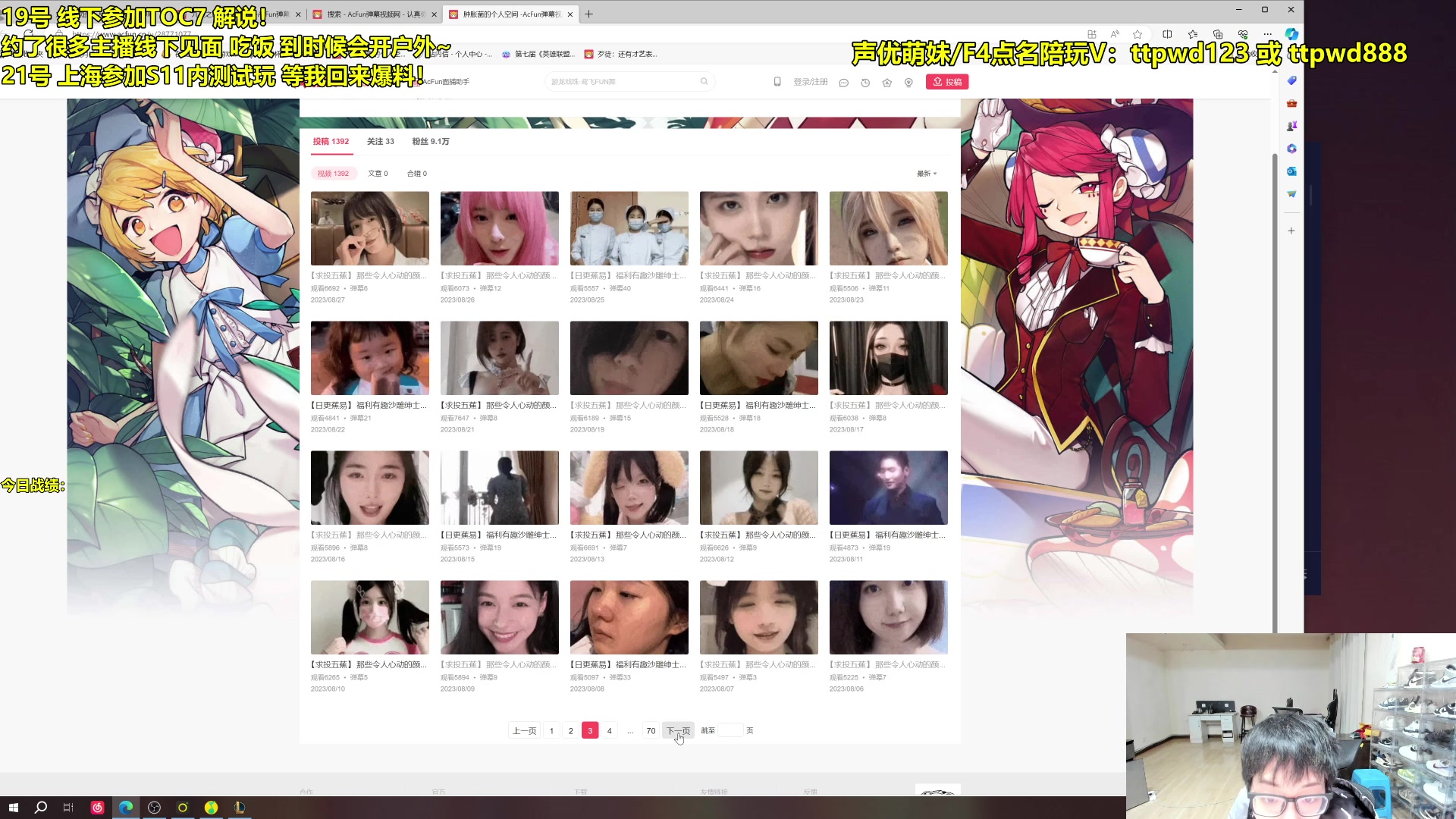Viewport: 1456px width, 819px height.
Task: Open the Edge Copilot sidebar icon
Action: [x=1291, y=34]
